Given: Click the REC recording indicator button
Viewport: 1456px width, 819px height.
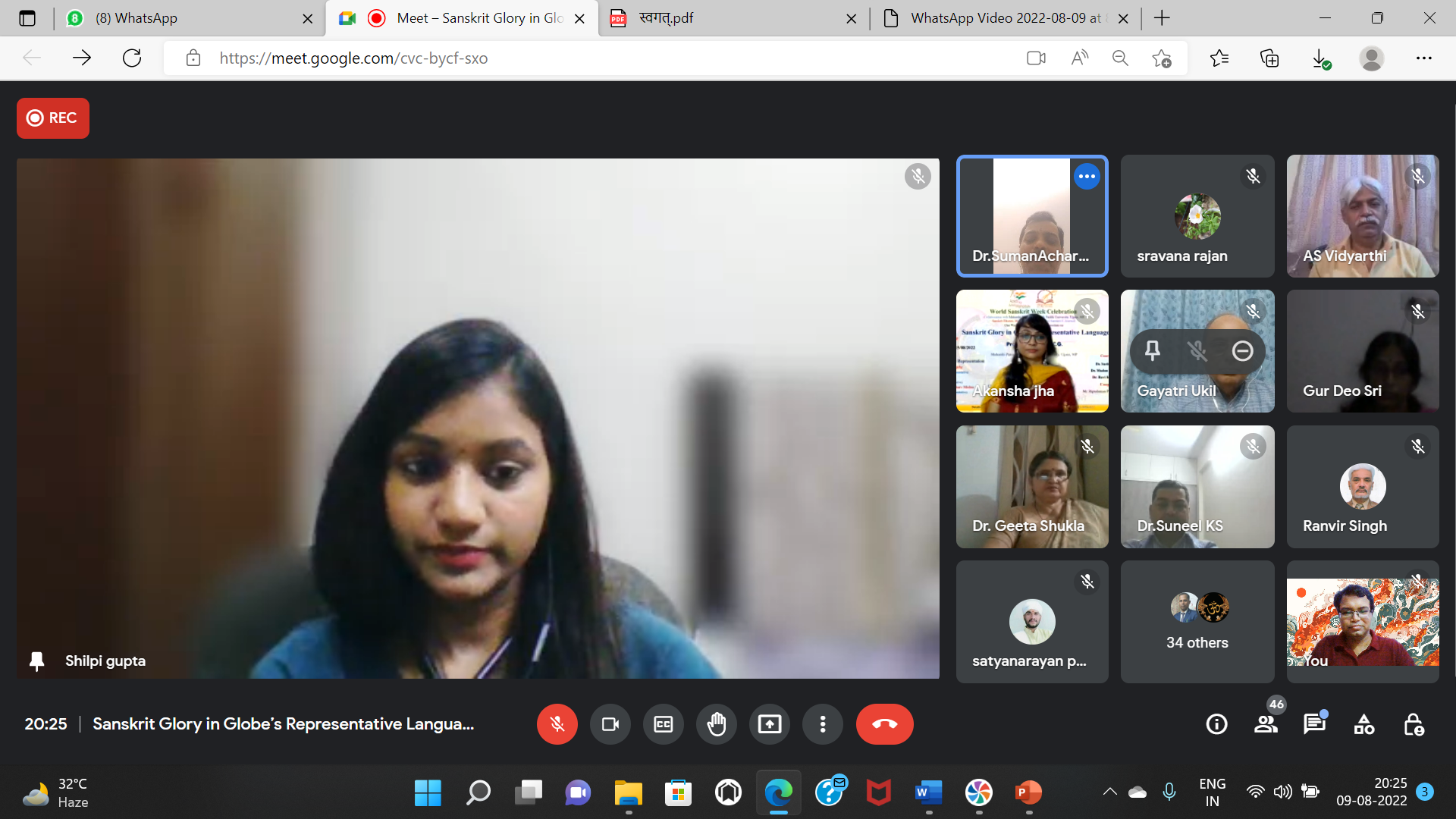Looking at the screenshot, I should click(53, 118).
